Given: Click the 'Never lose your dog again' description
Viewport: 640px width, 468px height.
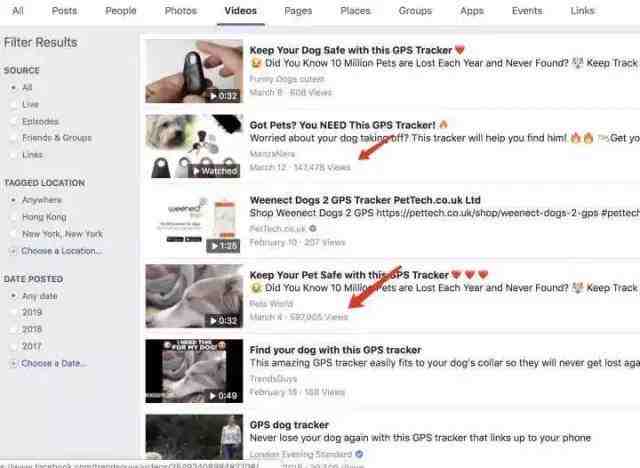Looking at the screenshot, I should click(420, 438).
